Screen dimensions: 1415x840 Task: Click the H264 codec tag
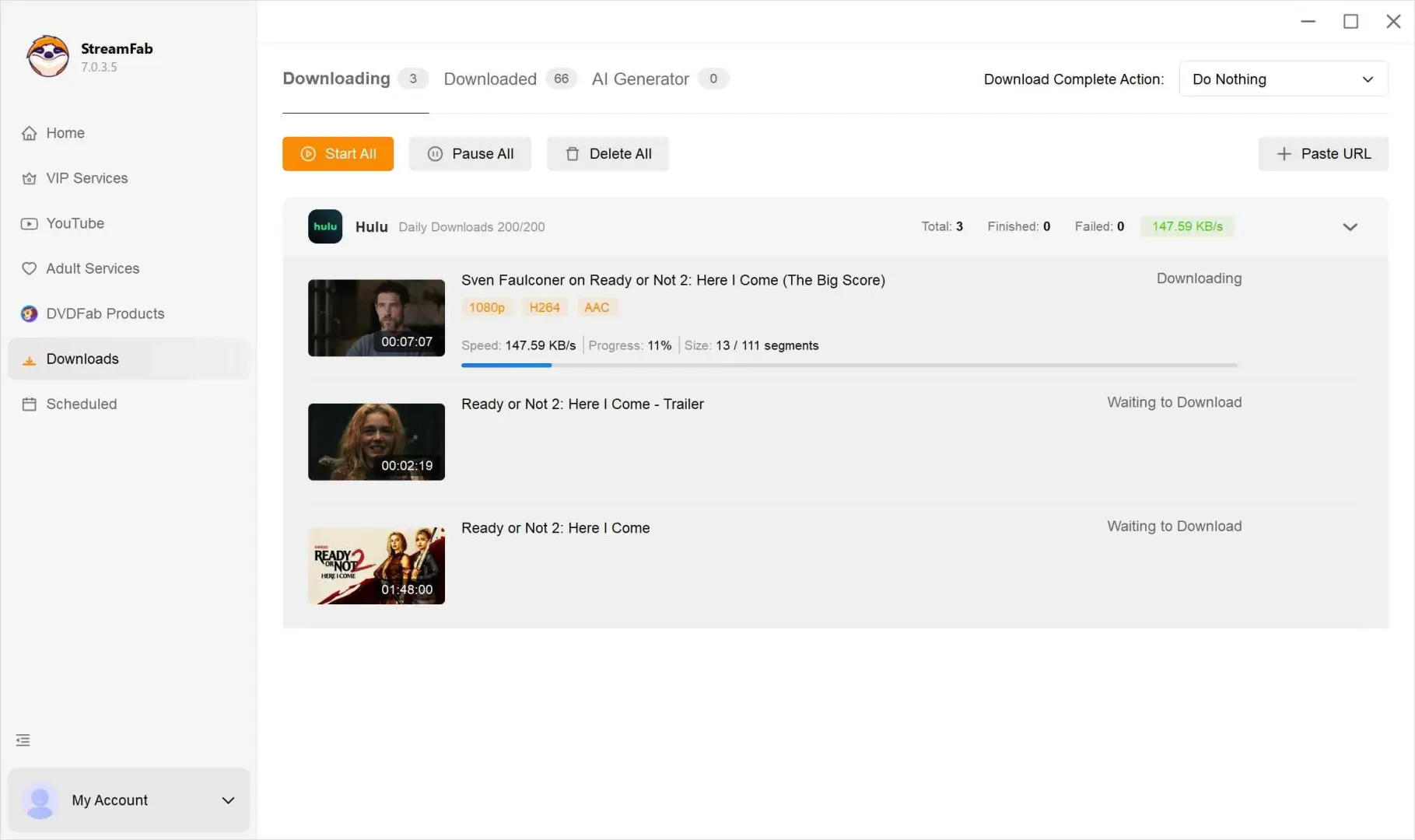[545, 307]
